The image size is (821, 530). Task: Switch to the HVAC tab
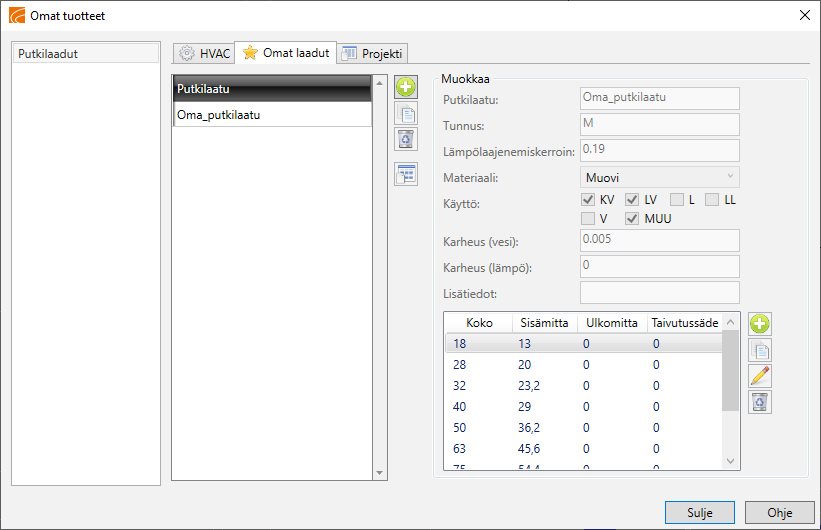203,53
